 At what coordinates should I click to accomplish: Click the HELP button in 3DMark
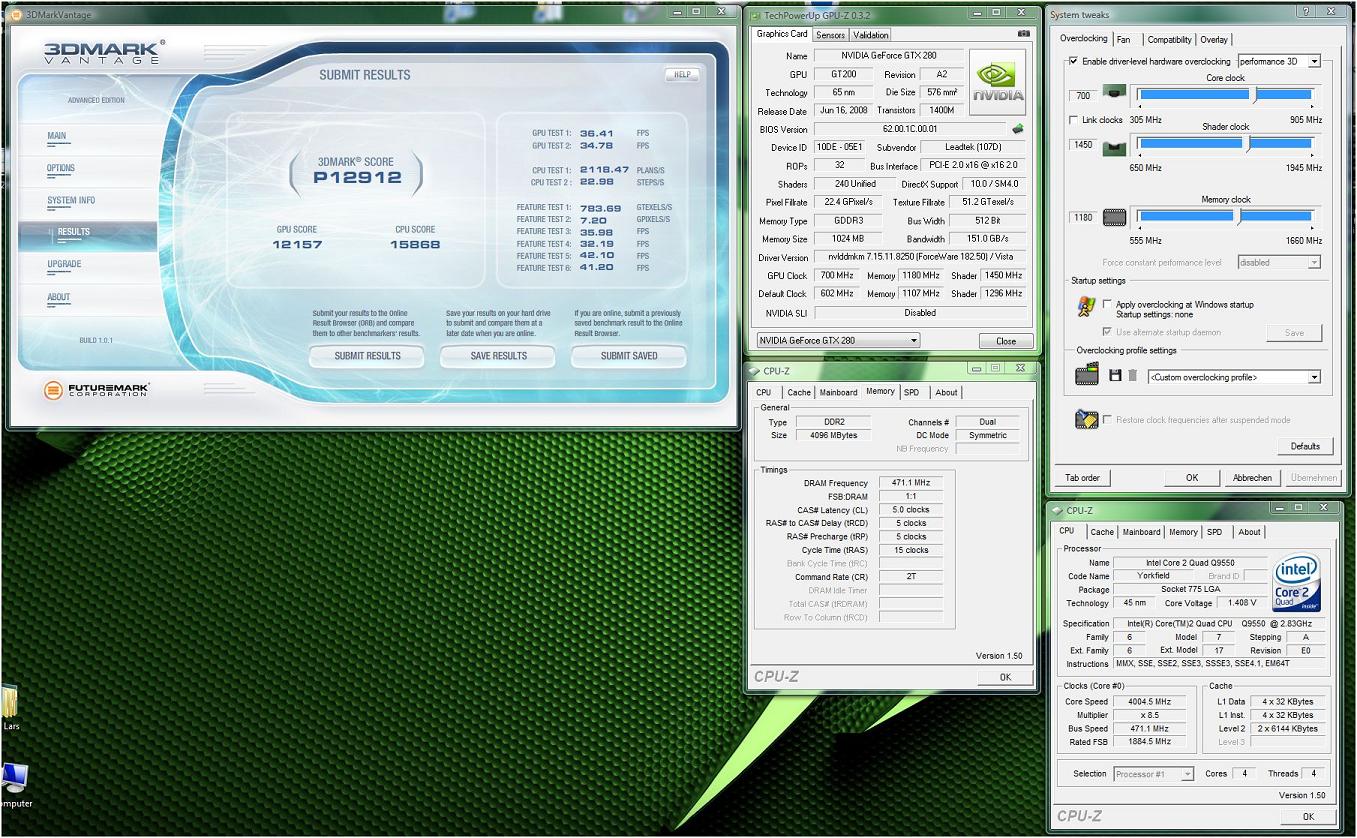[682, 74]
